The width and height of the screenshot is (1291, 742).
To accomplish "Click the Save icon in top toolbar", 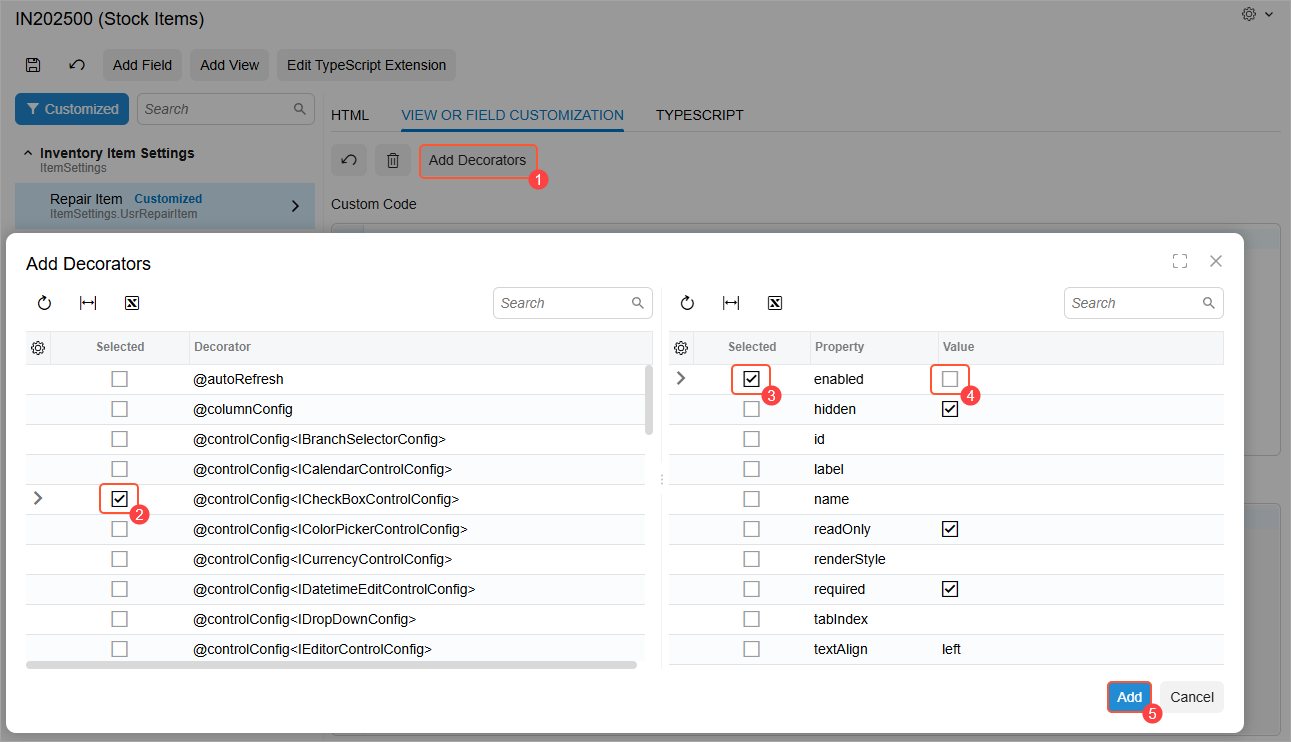I will coord(33,65).
